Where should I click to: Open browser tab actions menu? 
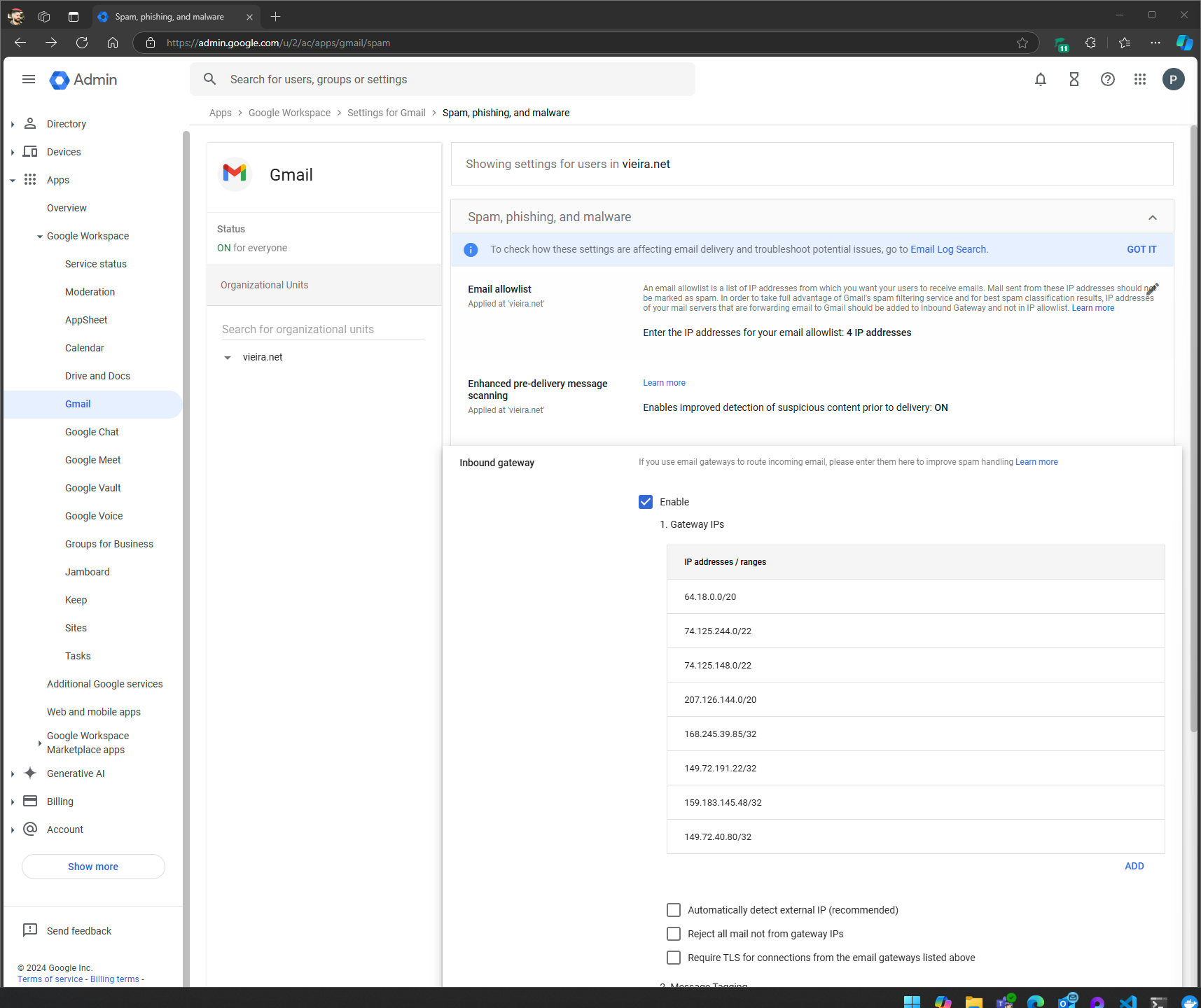tap(74, 16)
